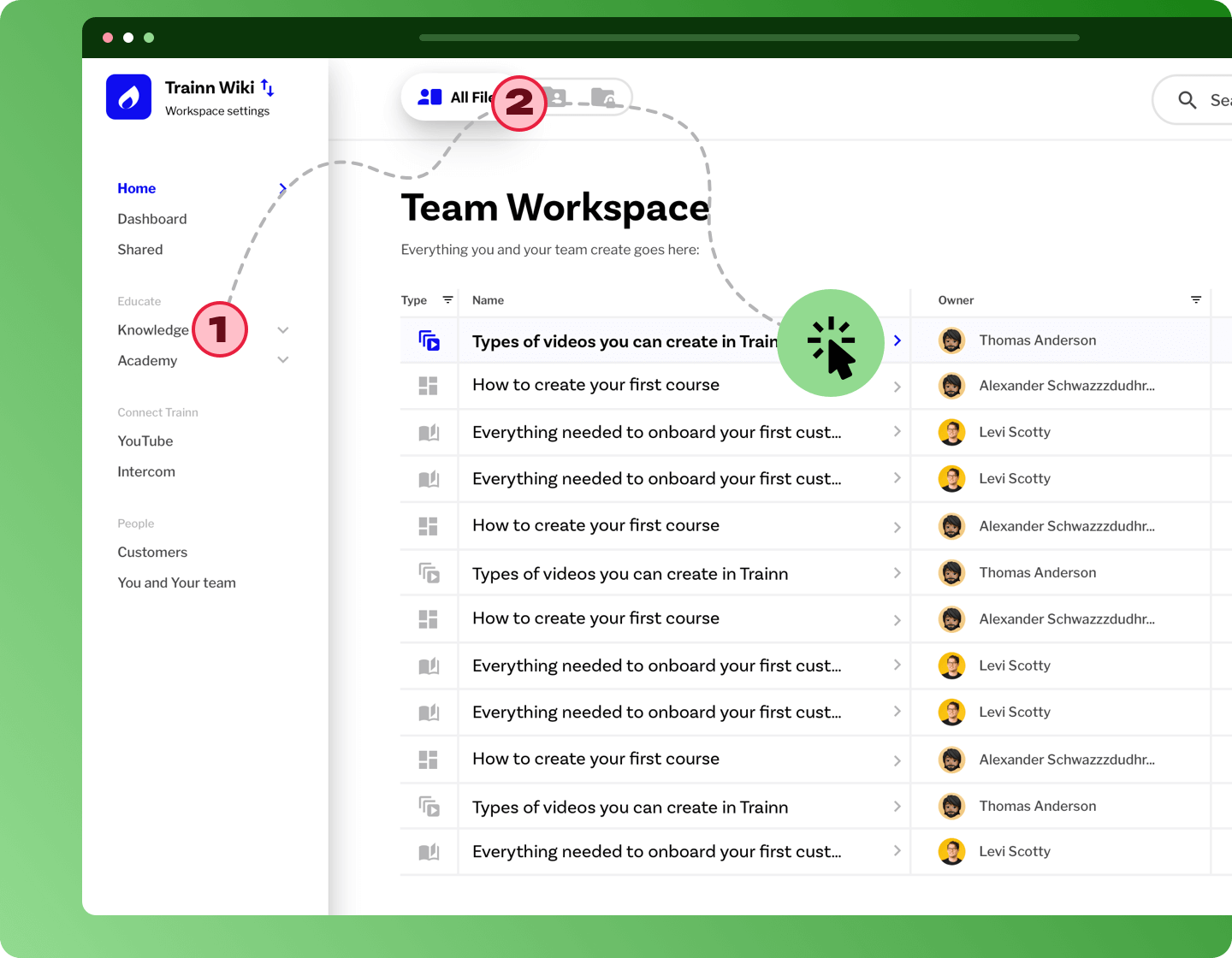Click the shared-with-user folder icon in the toolbar
Screen dimensions: 1232x958
click(x=559, y=97)
